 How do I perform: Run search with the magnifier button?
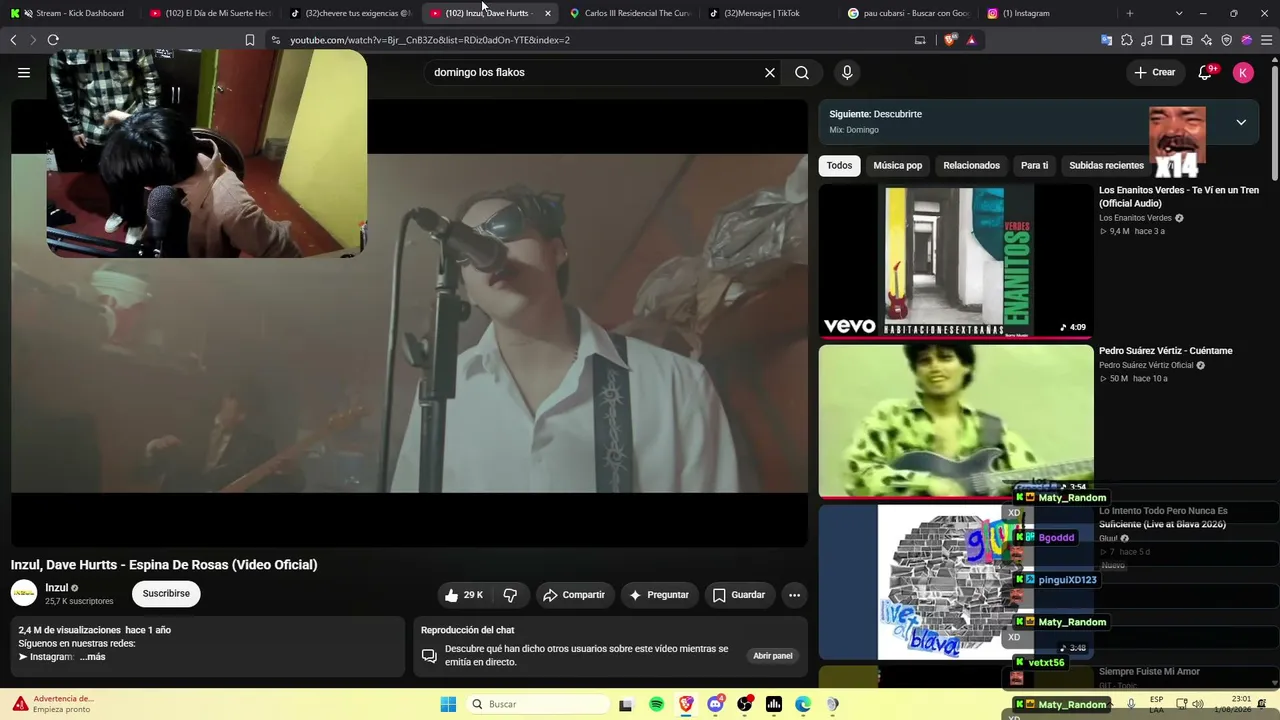802,72
